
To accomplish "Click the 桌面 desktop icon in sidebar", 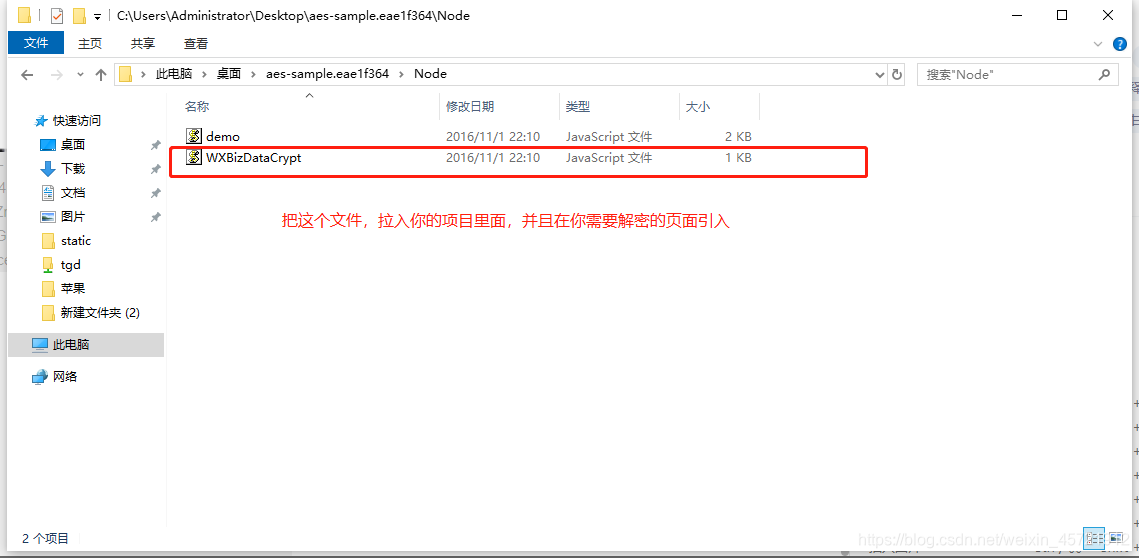I will pos(48,145).
